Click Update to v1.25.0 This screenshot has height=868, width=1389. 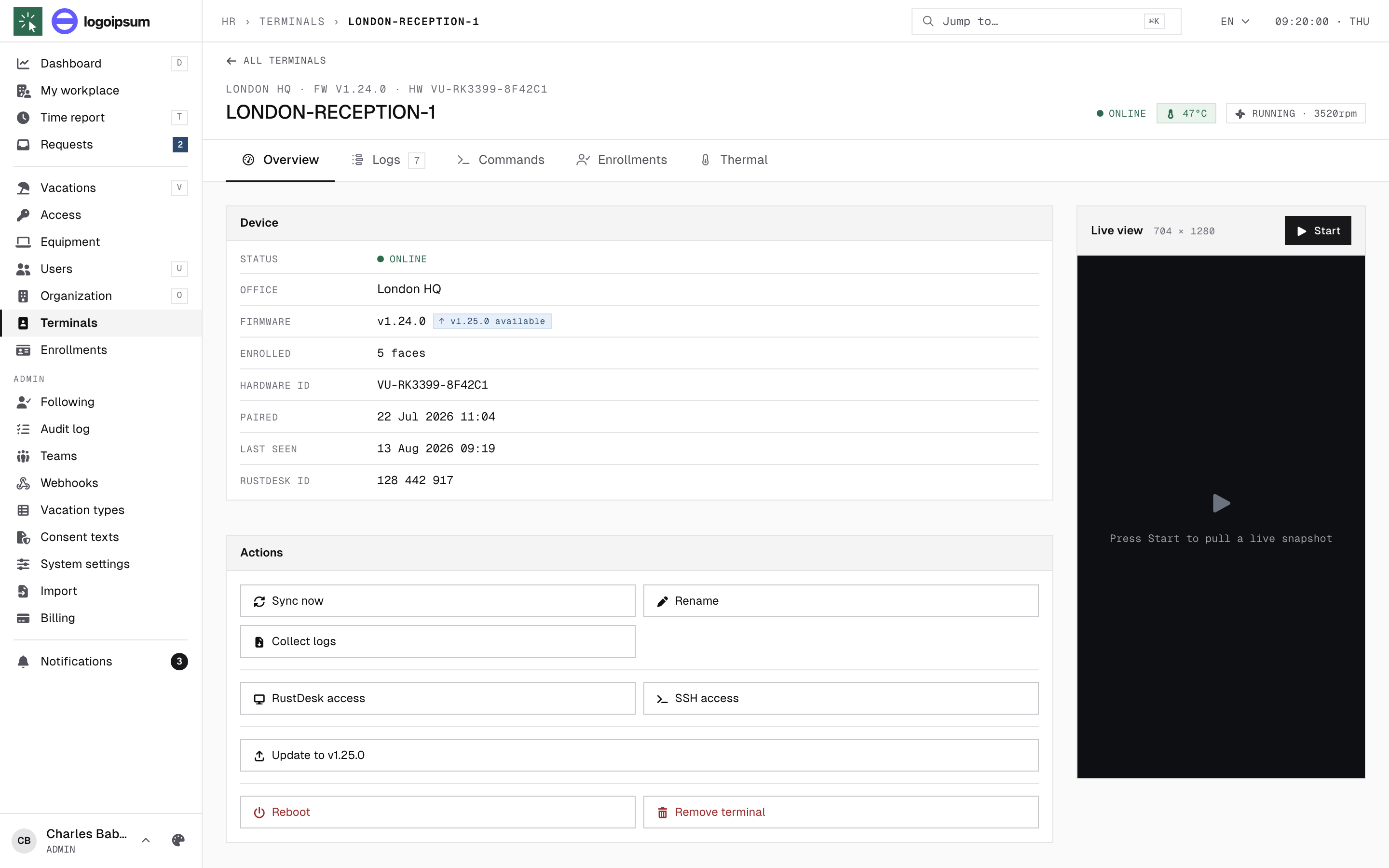639,755
